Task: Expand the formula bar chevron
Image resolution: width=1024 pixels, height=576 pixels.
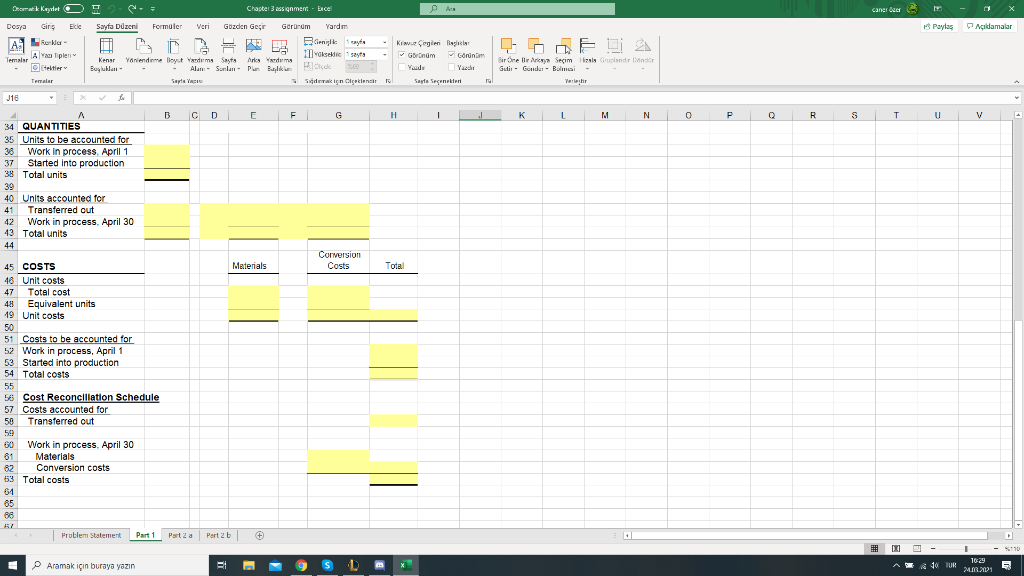Action: coord(1017,98)
